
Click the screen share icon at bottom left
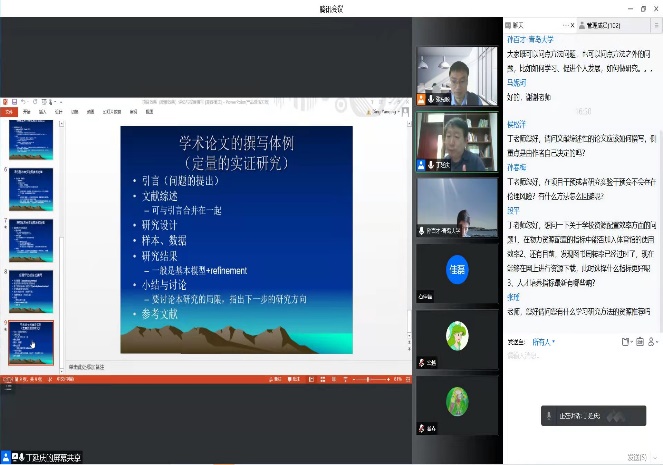(7, 457)
